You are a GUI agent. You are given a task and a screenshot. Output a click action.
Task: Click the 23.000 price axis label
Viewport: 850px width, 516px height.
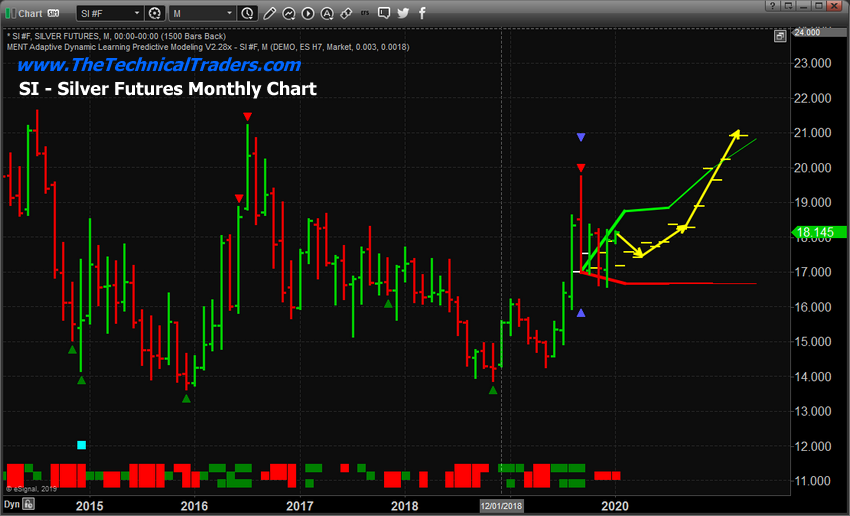(813, 63)
